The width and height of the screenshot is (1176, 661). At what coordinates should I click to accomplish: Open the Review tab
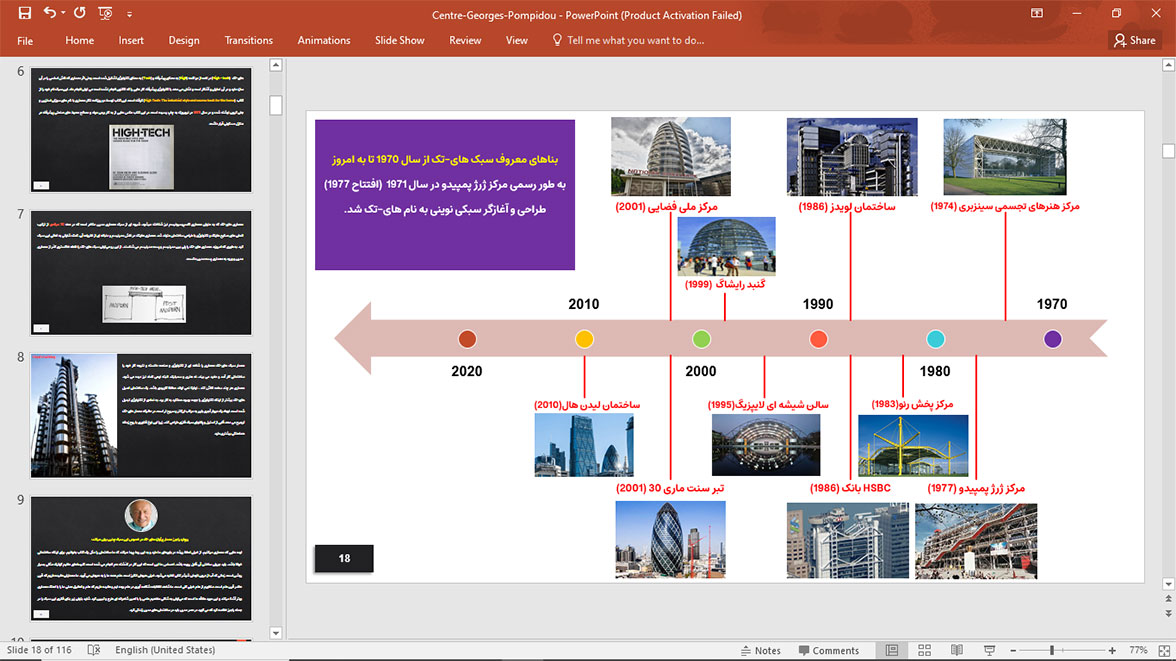pos(465,41)
